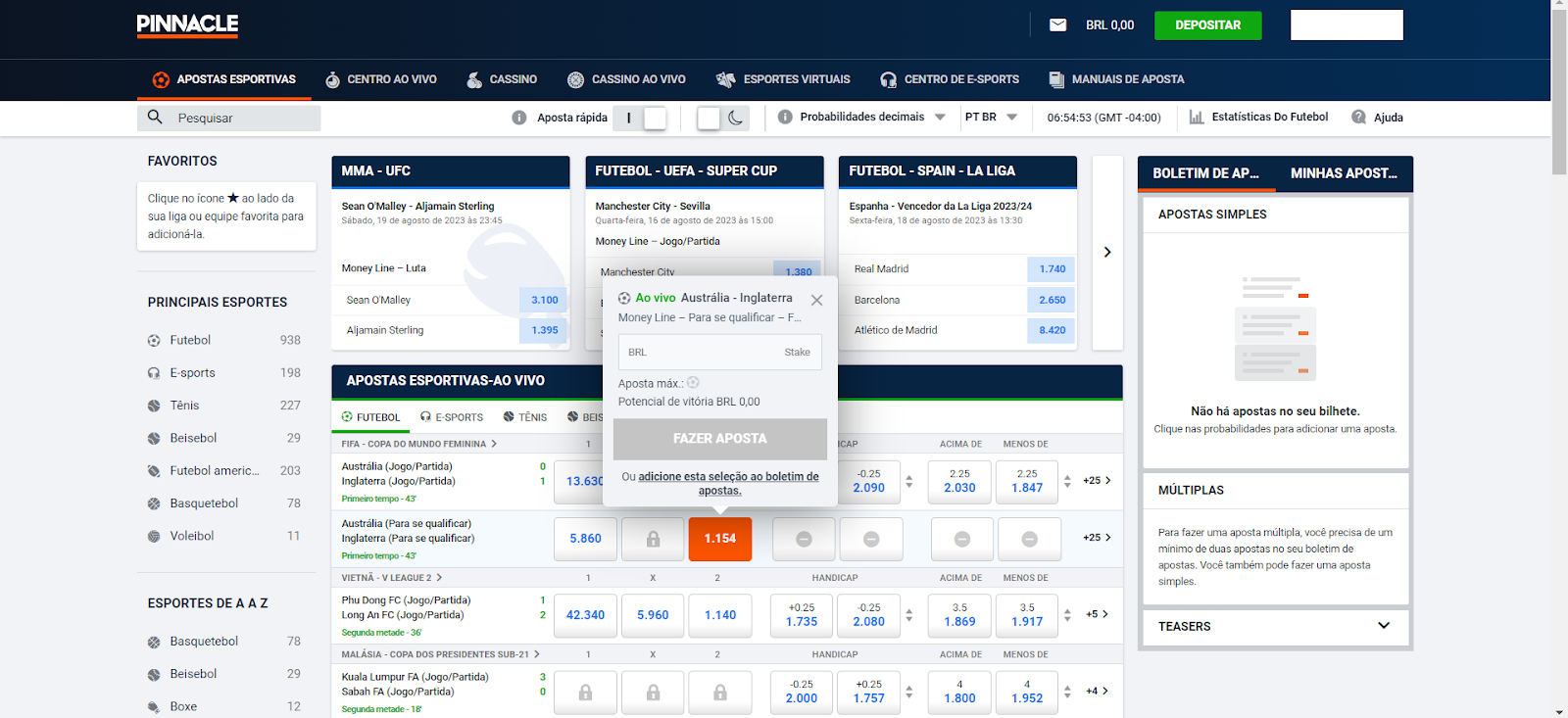The width and height of the screenshot is (1568, 718).
Task: Click Futebol americano icon in sidebar
Action: (x=154, y=471)
